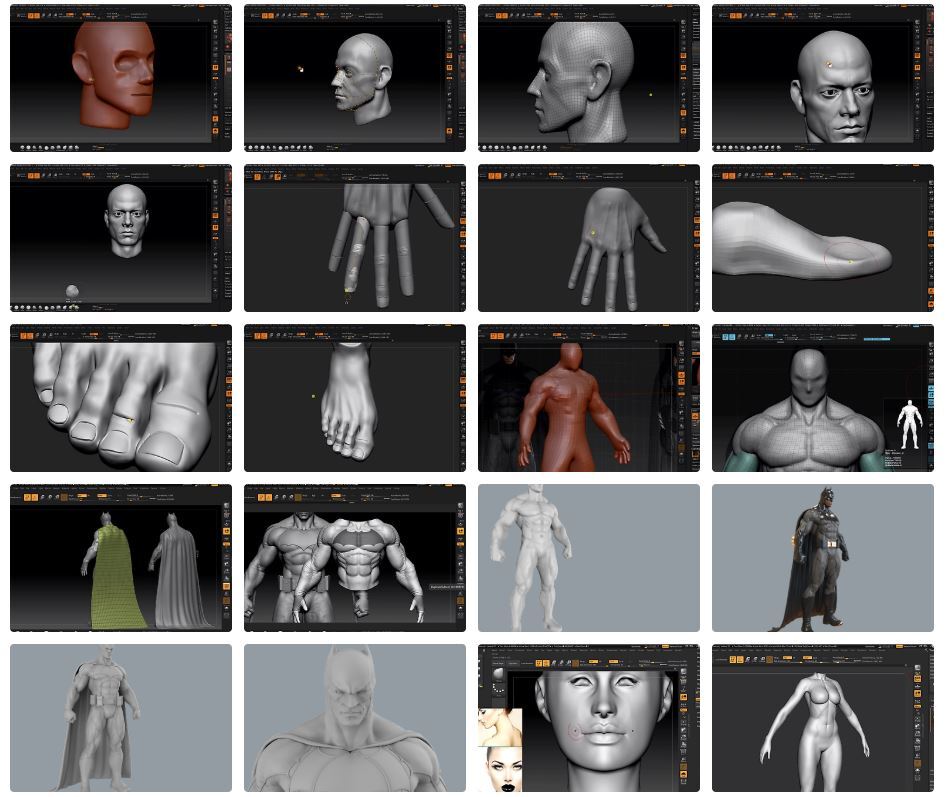This screenshot has height=797, width=947.
Task: Select the two Batman torsos with bat emblem thumbnail
Action: [x=355, y=558]
